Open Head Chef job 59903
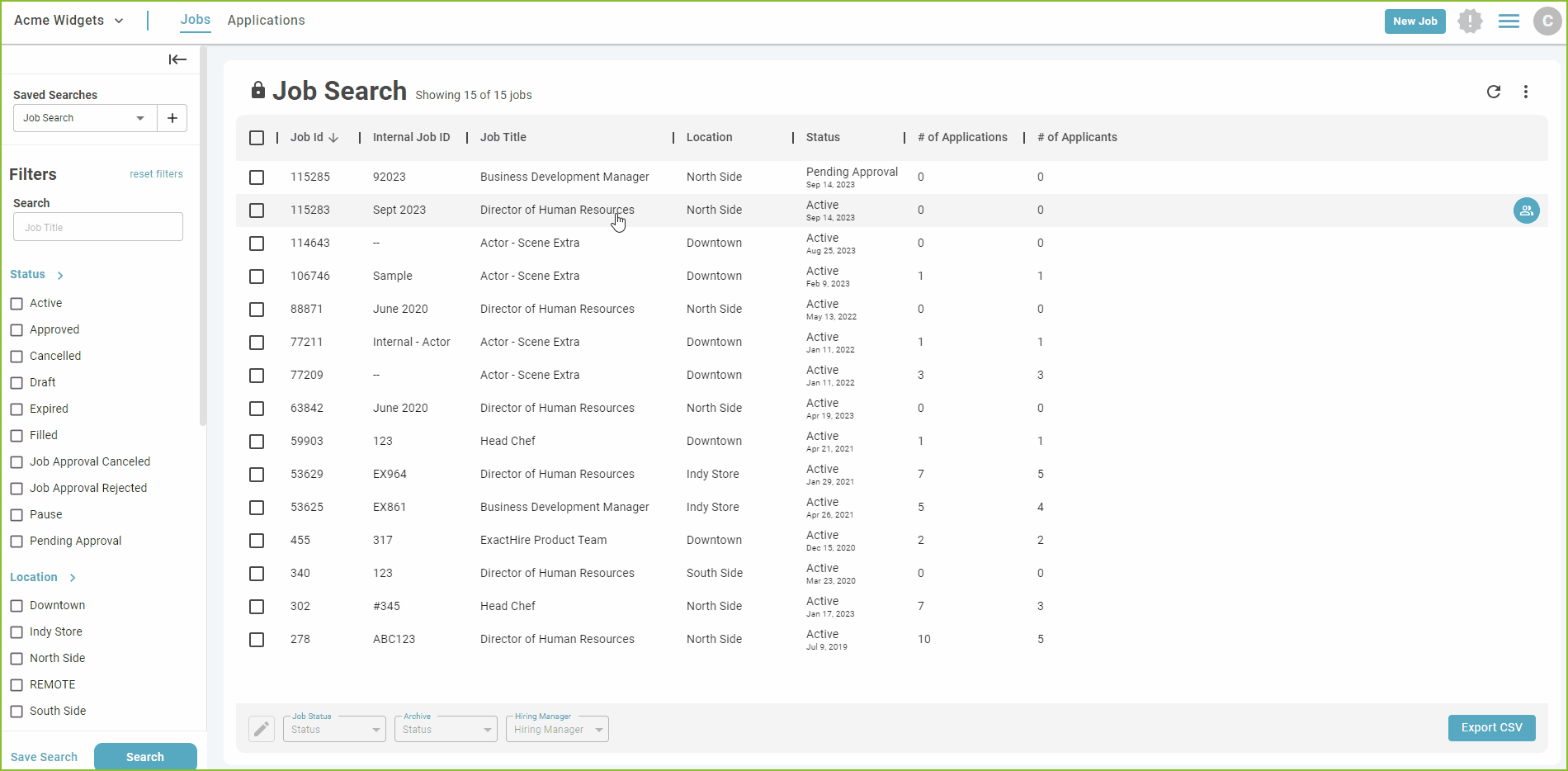The image size is (1568, 771). click(x=508, y=442)
